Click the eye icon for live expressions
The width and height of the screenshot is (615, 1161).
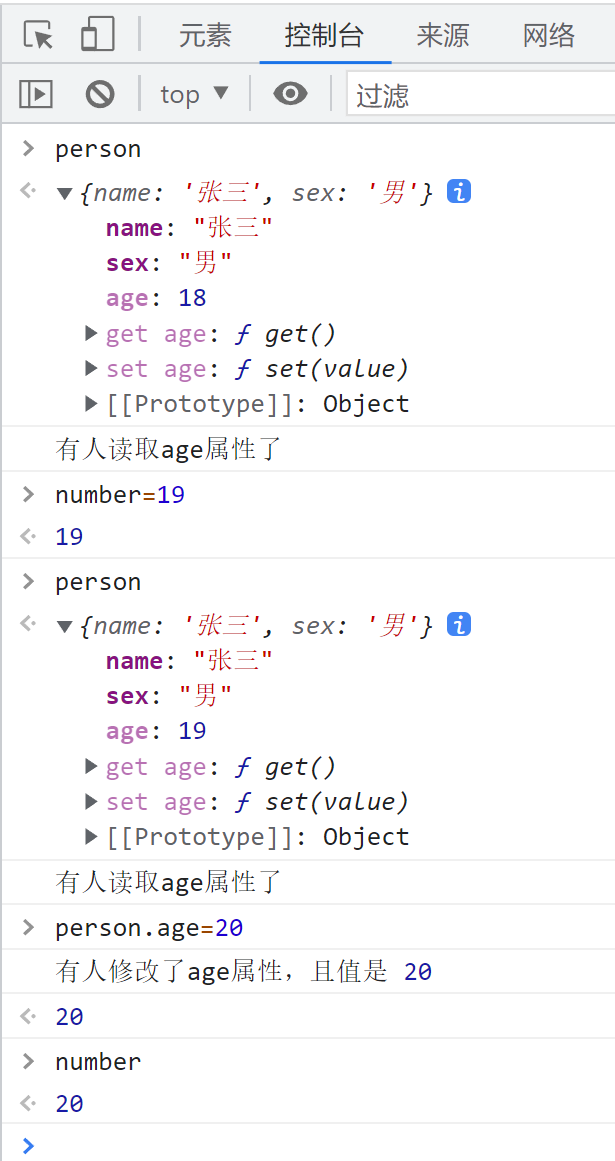coord(290,94)
